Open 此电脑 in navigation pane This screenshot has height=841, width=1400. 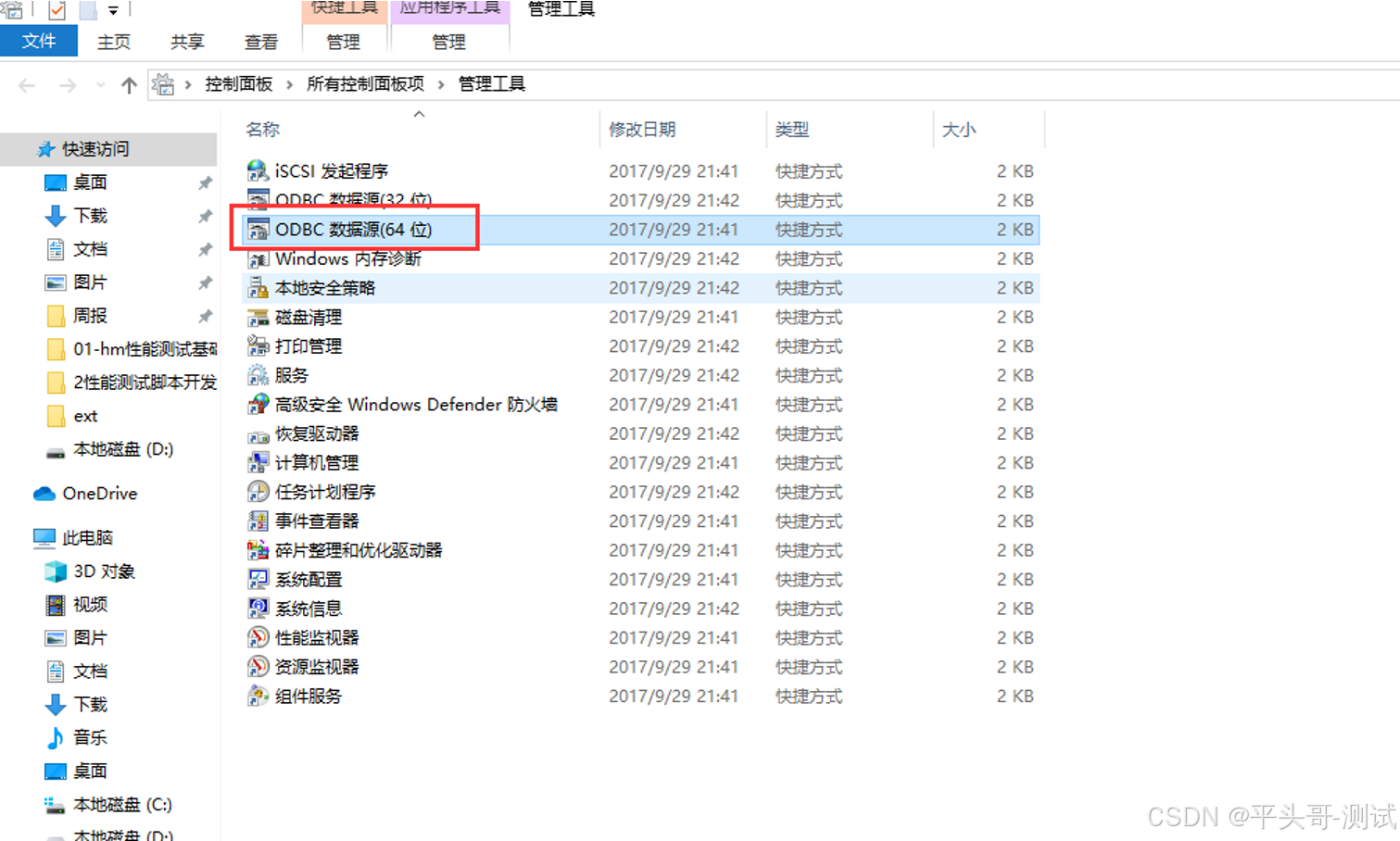tap(88, 538)
